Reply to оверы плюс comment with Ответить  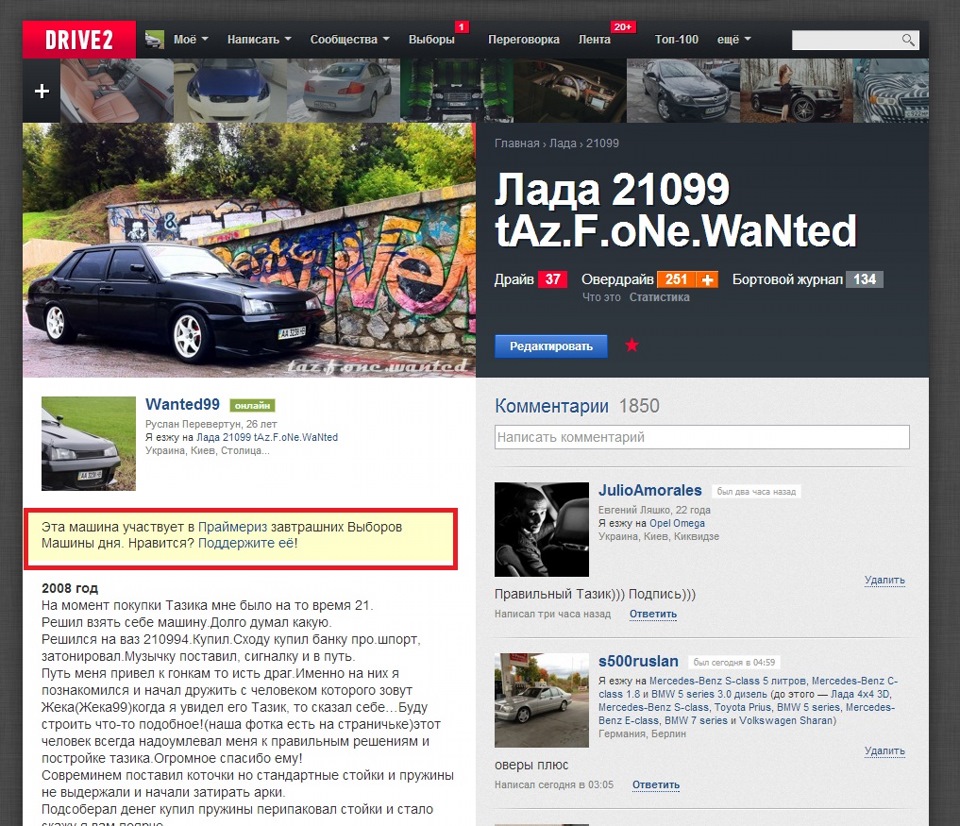[x=656, y=784]
